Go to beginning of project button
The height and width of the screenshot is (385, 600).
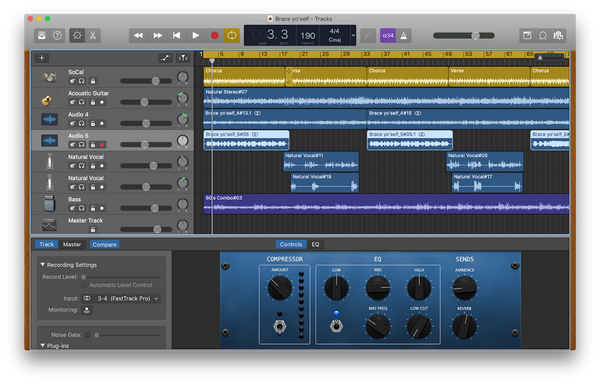coord(176,36)
